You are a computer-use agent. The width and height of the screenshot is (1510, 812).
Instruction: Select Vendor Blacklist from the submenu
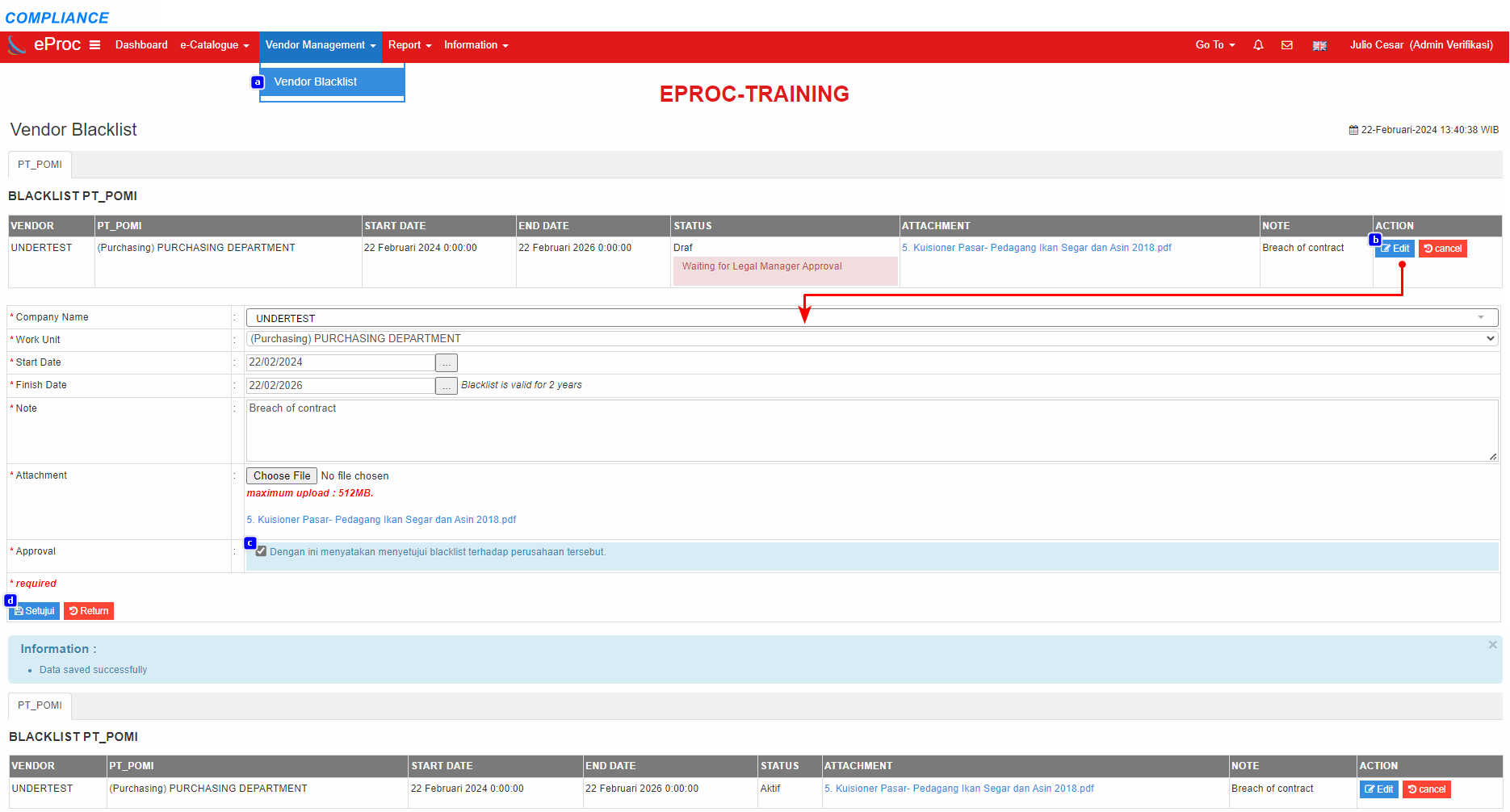pyautogui.click(x=316, y=82)
